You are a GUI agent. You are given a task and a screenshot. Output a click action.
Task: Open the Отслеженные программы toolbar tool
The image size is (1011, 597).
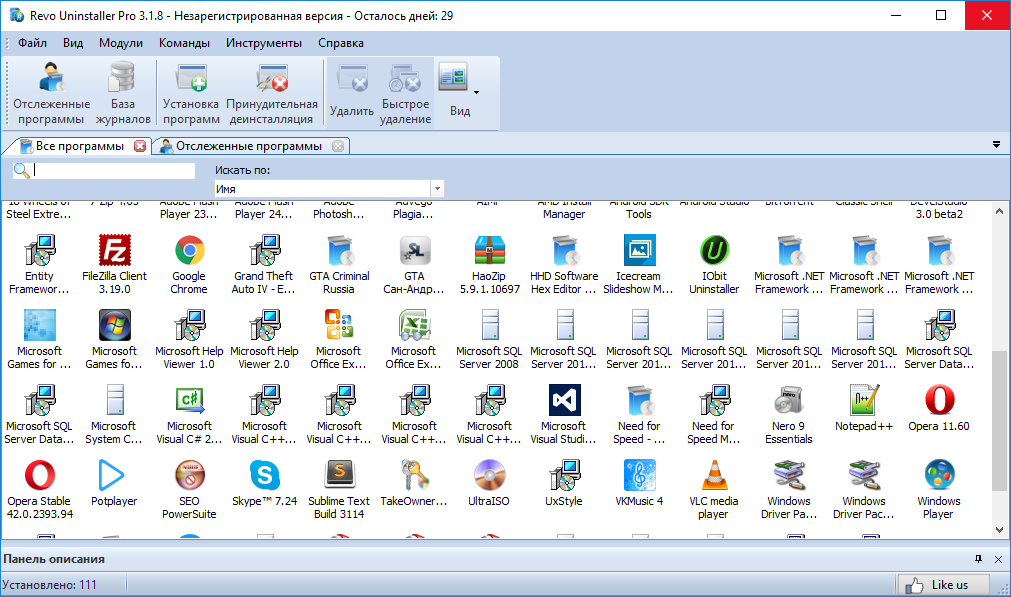pos(52,93)
